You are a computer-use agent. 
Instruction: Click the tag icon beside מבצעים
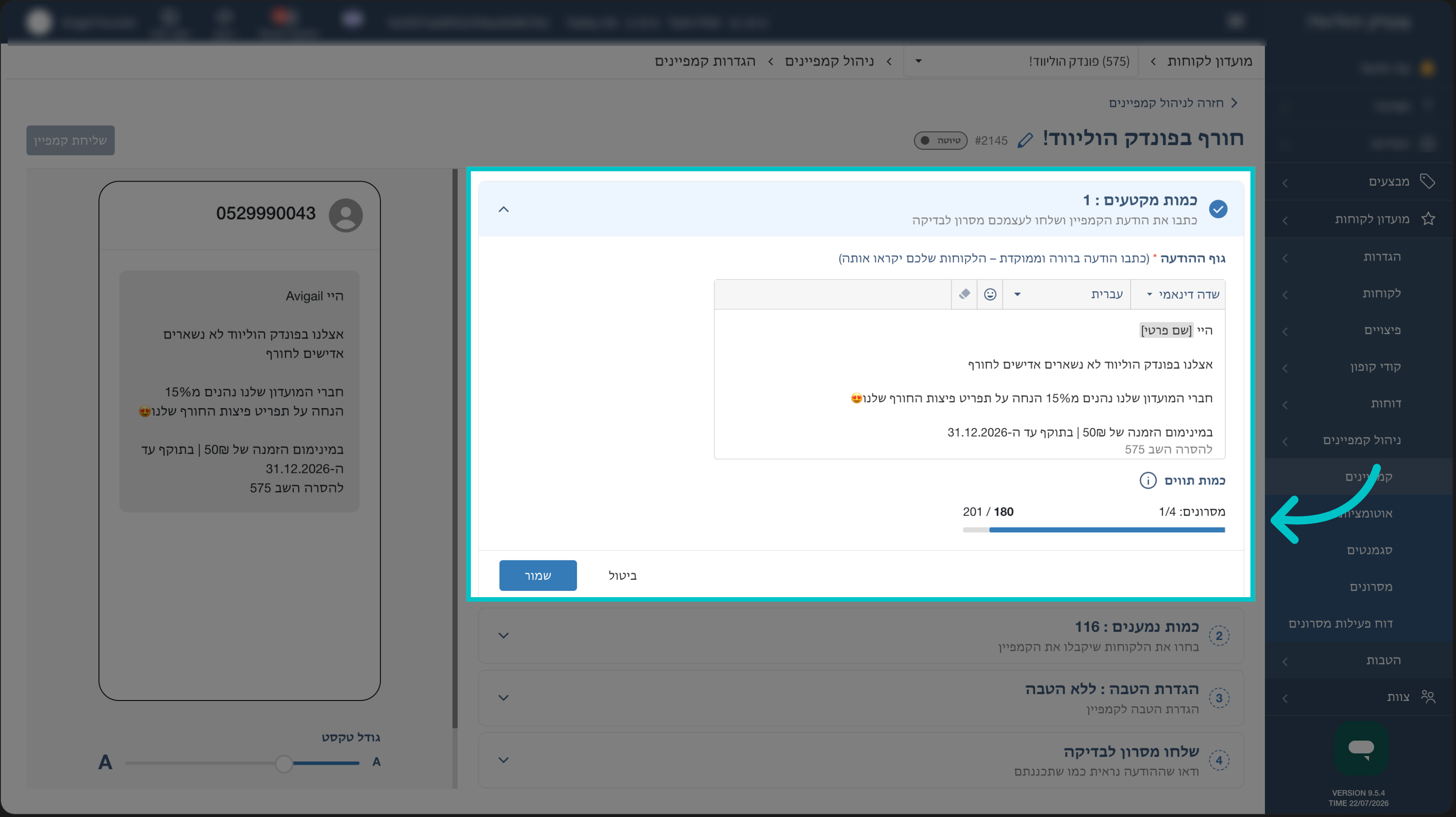point(1428,181)
